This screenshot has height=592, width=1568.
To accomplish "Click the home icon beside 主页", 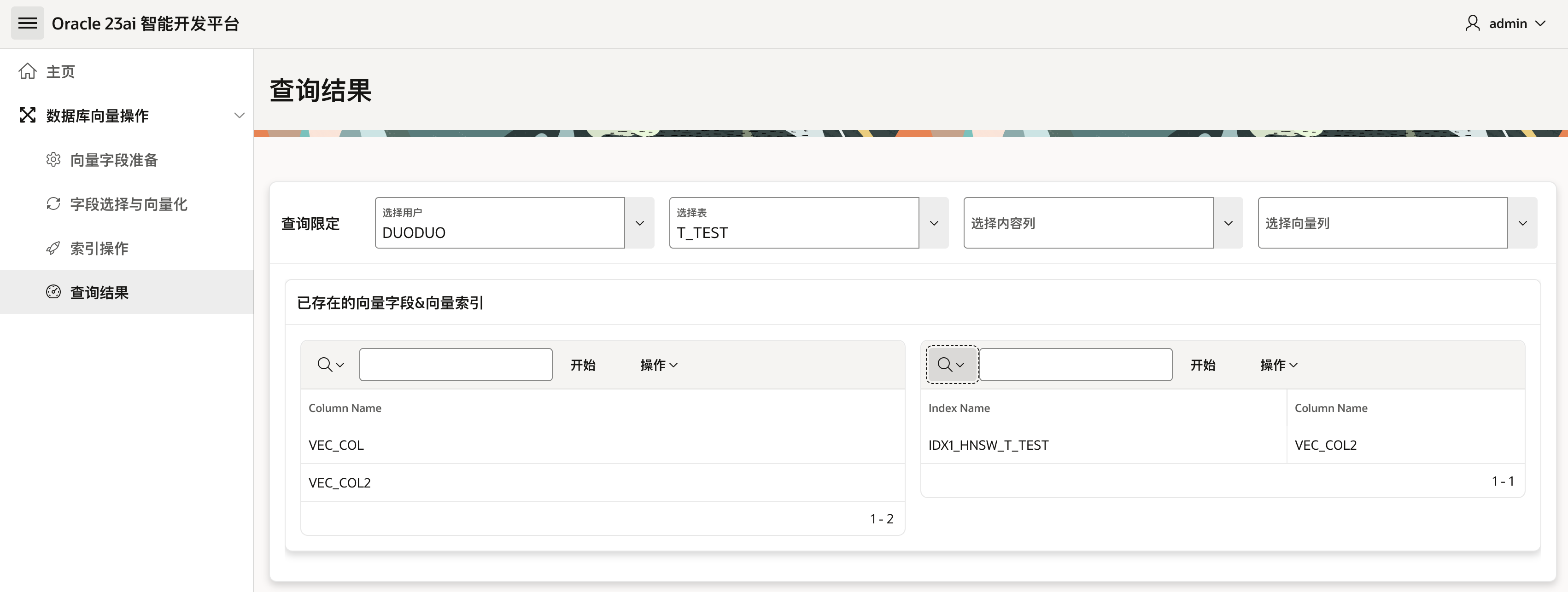I will click(x=27, y=71).
